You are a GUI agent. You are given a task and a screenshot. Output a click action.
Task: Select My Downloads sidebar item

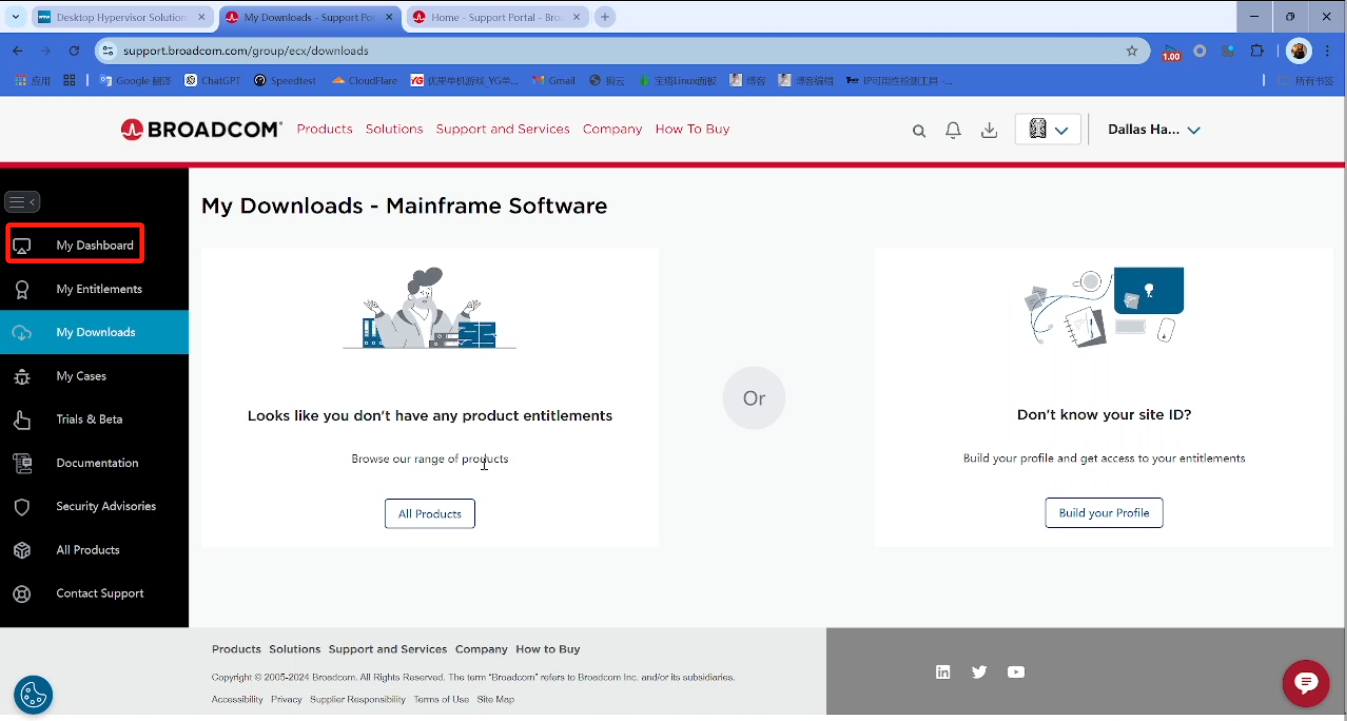[94, 332]
